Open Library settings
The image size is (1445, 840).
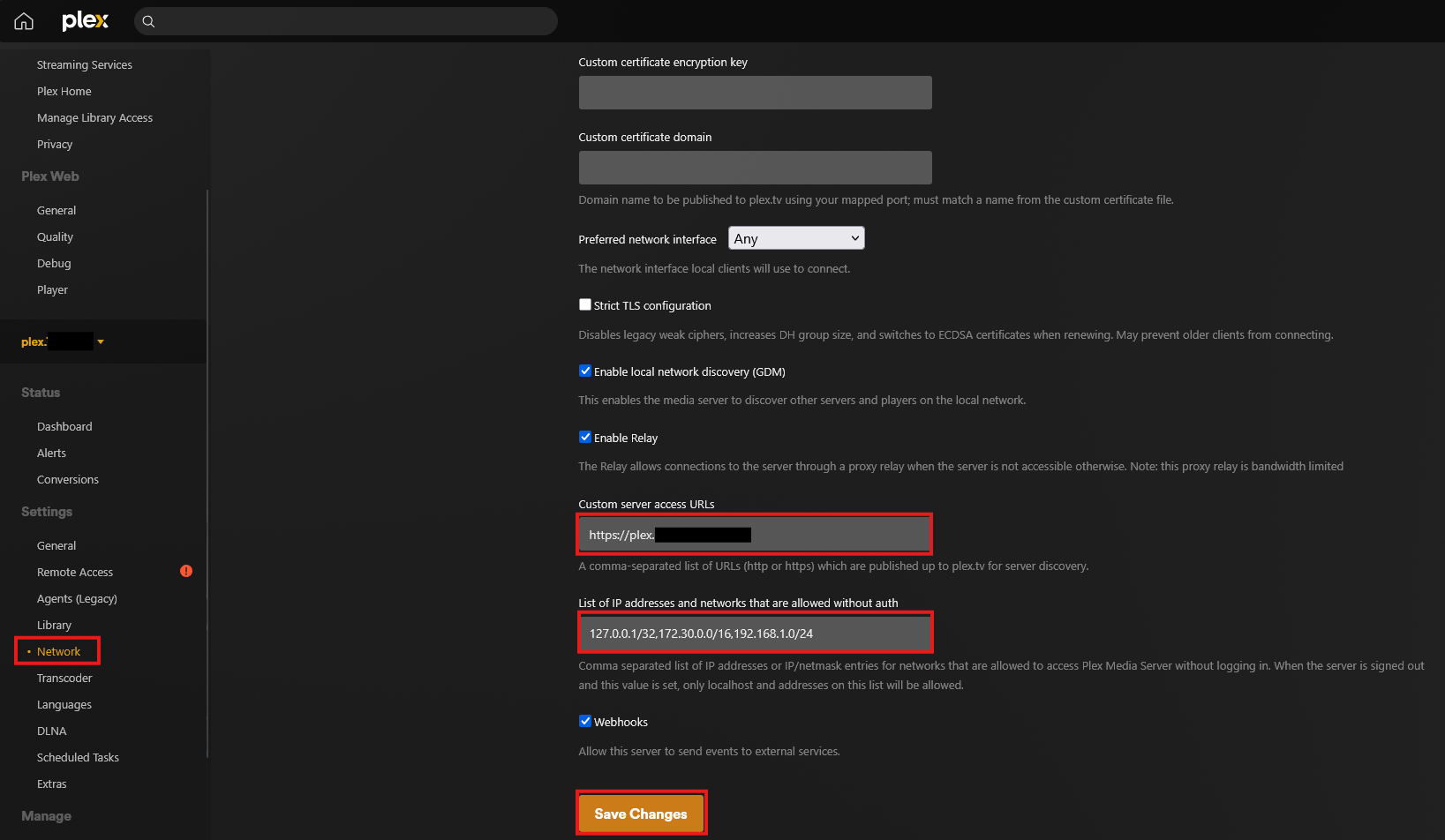pyautogui.click(x=54, y=625)
